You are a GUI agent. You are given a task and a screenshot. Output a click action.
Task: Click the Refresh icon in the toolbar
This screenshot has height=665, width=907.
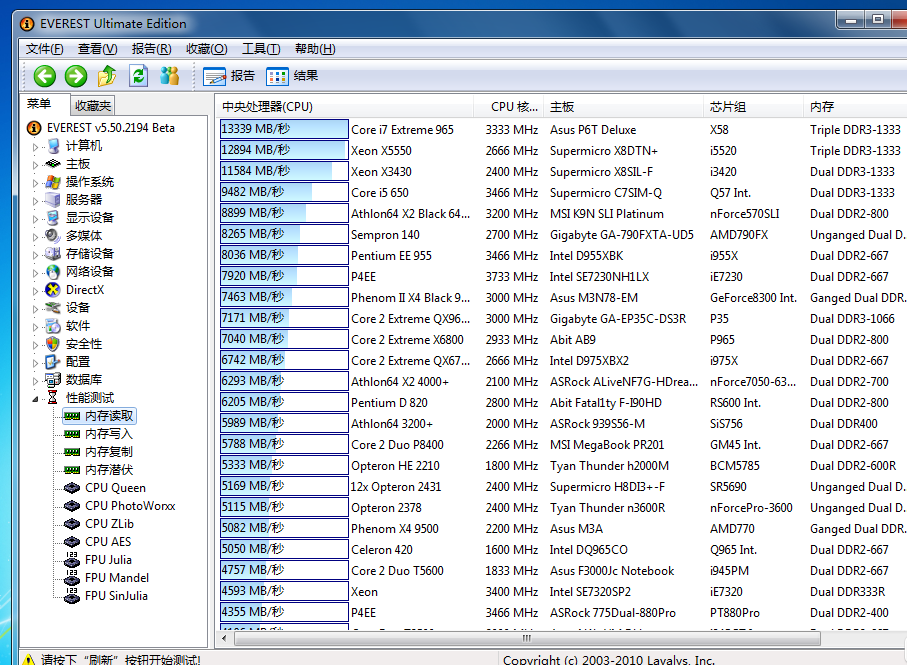pos(138,76)
